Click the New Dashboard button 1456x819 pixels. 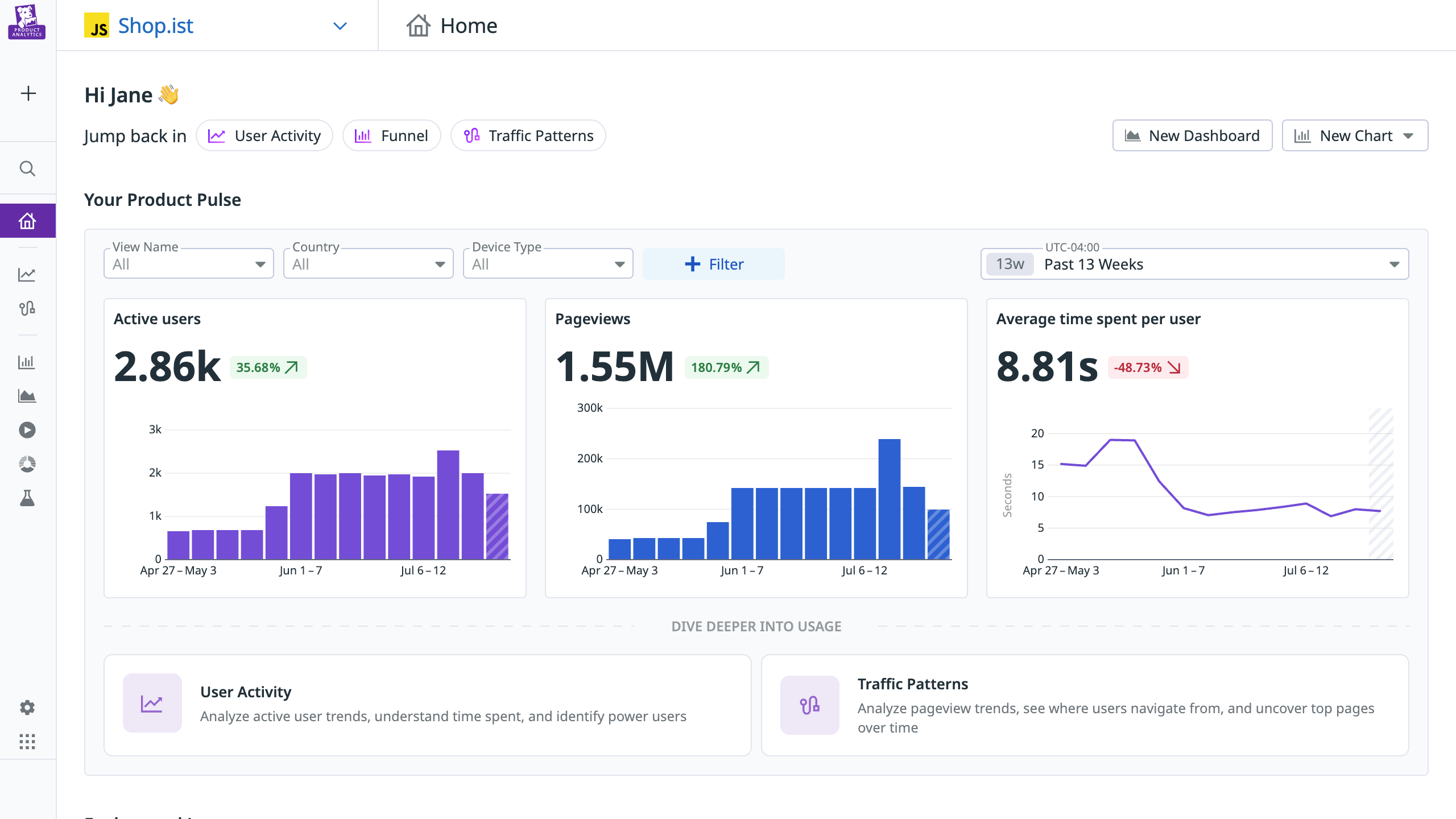coord(1192,135)
